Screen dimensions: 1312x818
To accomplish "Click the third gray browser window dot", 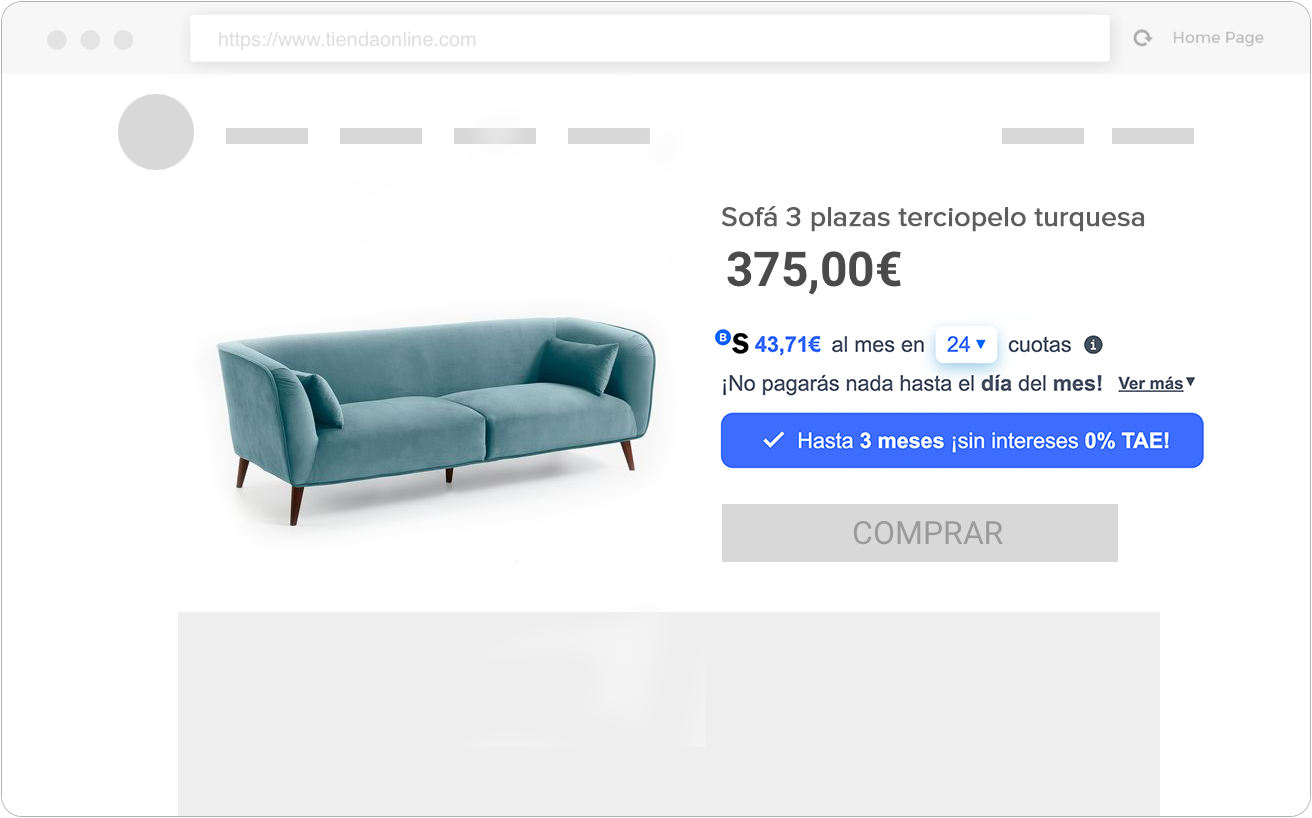I will [123, 39].
